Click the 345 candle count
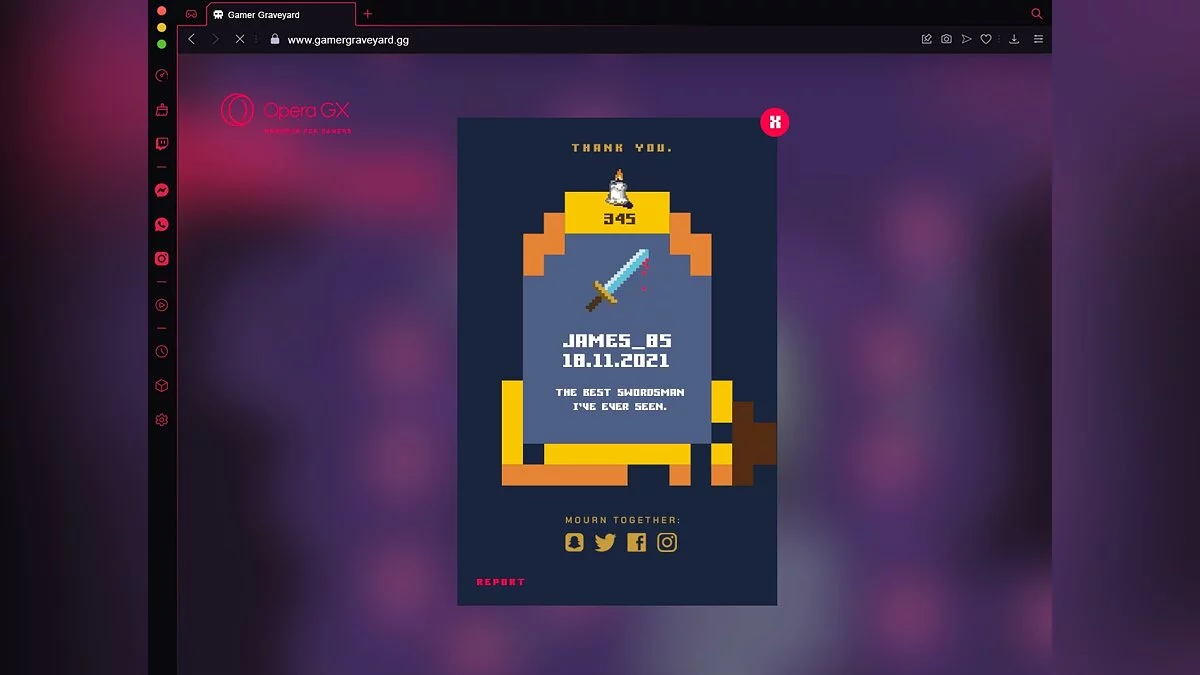 tap(619, 219)
